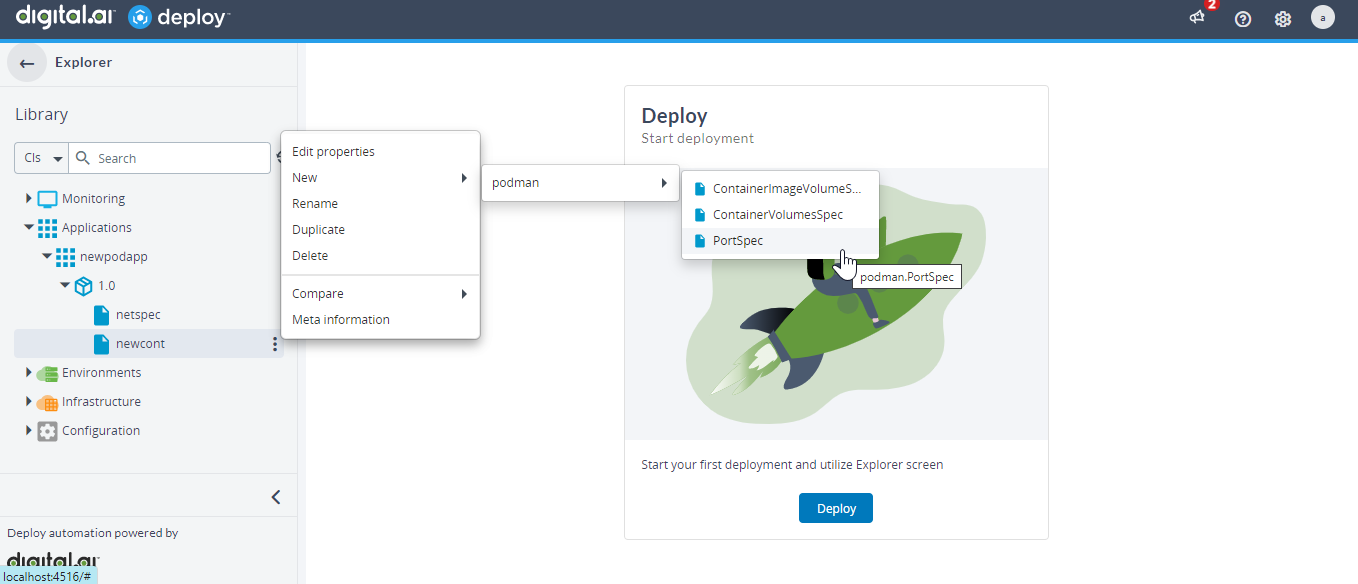Click the Environments icon
The image size is (1358, 584).
tap(47, 373)
